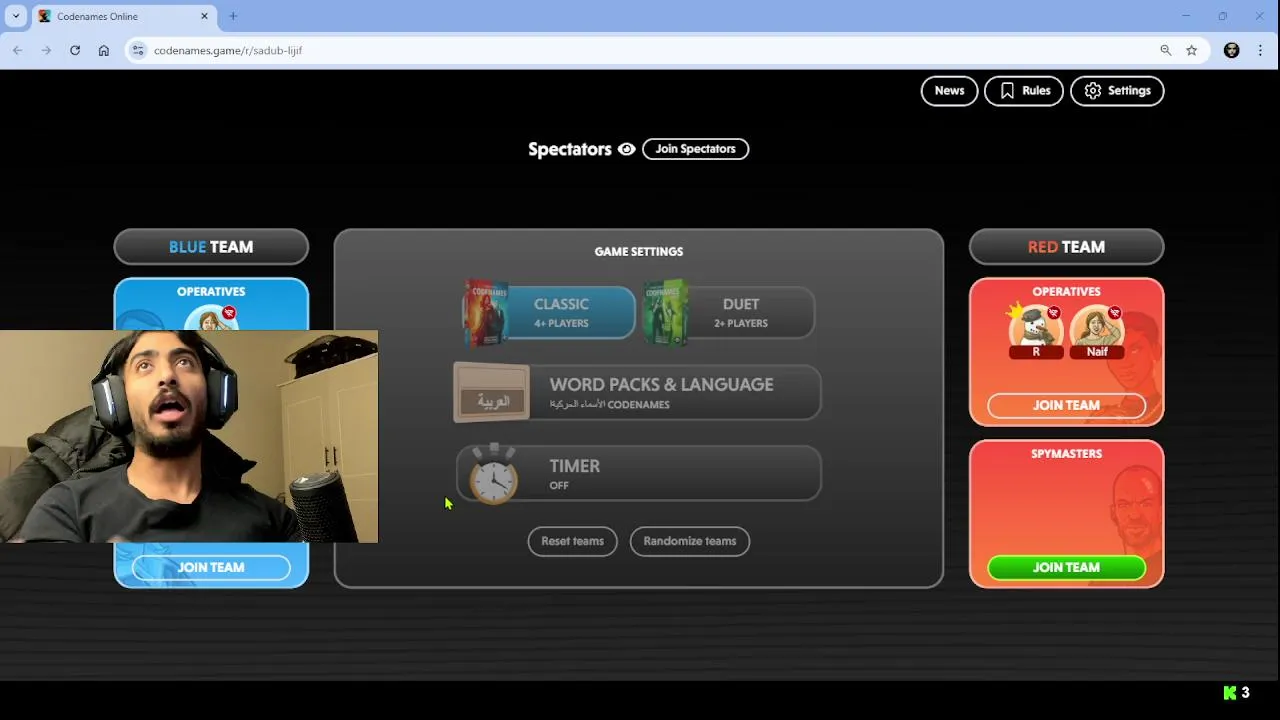Bookmark this page with star
The image size is (1280, 720).
pyautogui.click(x=1192, y=50)
